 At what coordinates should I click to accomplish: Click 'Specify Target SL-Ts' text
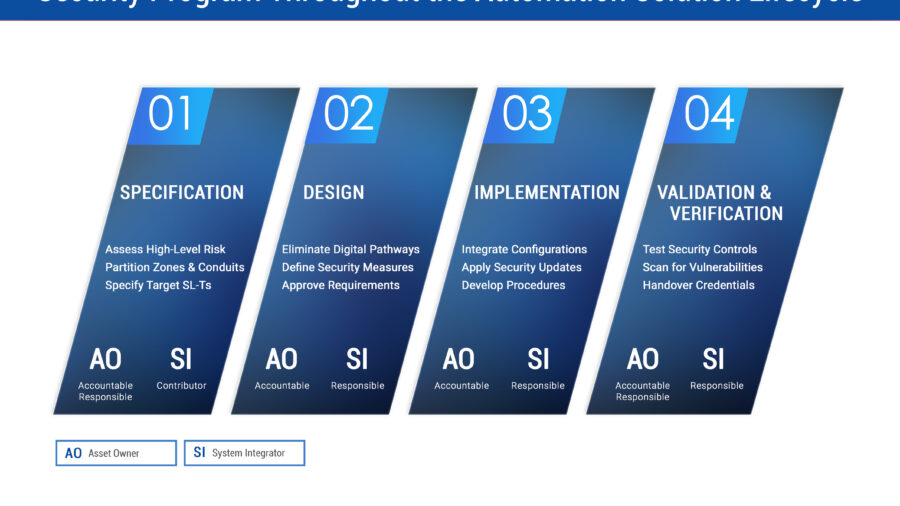158,285
